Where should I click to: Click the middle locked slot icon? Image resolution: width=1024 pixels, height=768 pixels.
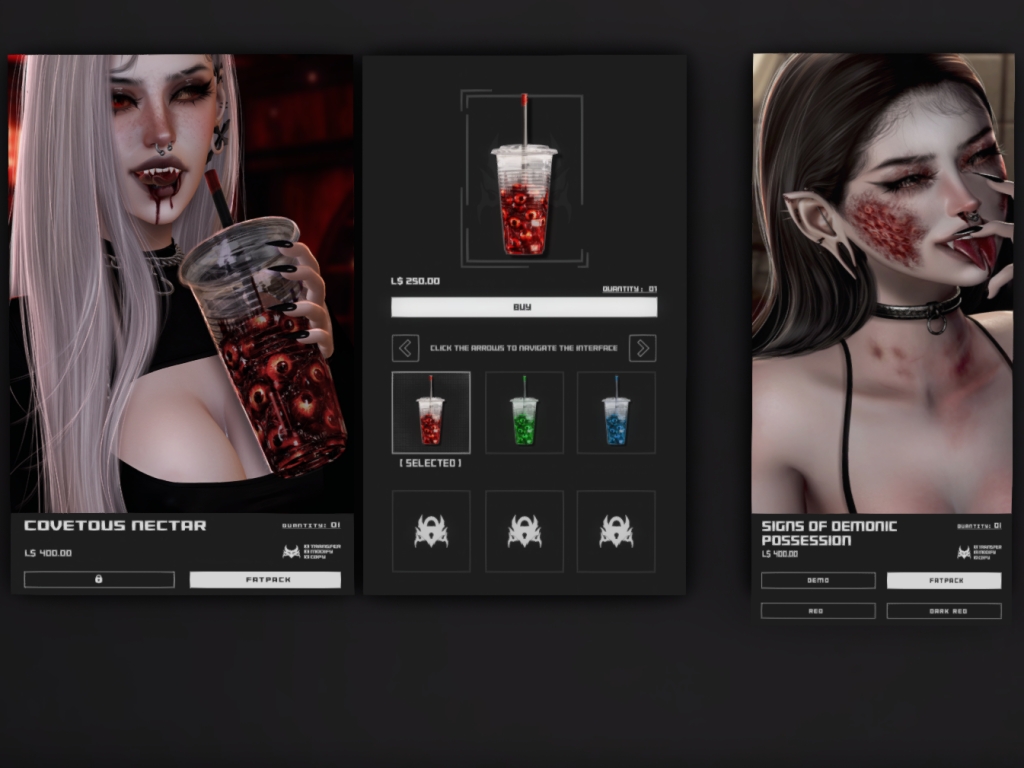coord(524,531)
